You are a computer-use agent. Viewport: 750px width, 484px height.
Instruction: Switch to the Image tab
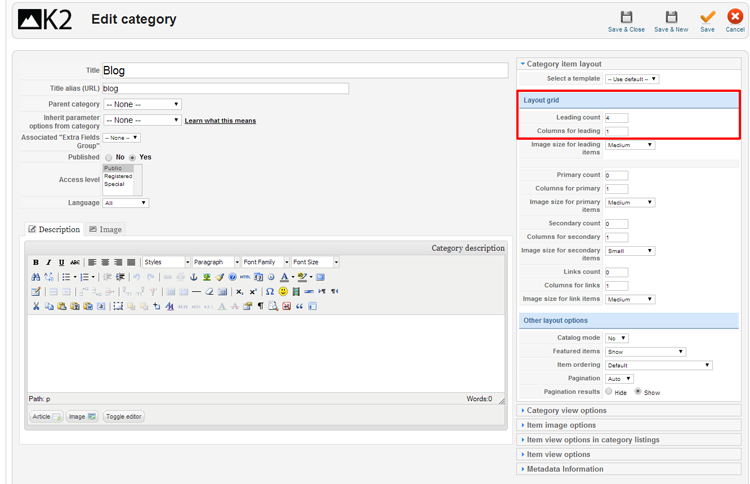(105, 229)
